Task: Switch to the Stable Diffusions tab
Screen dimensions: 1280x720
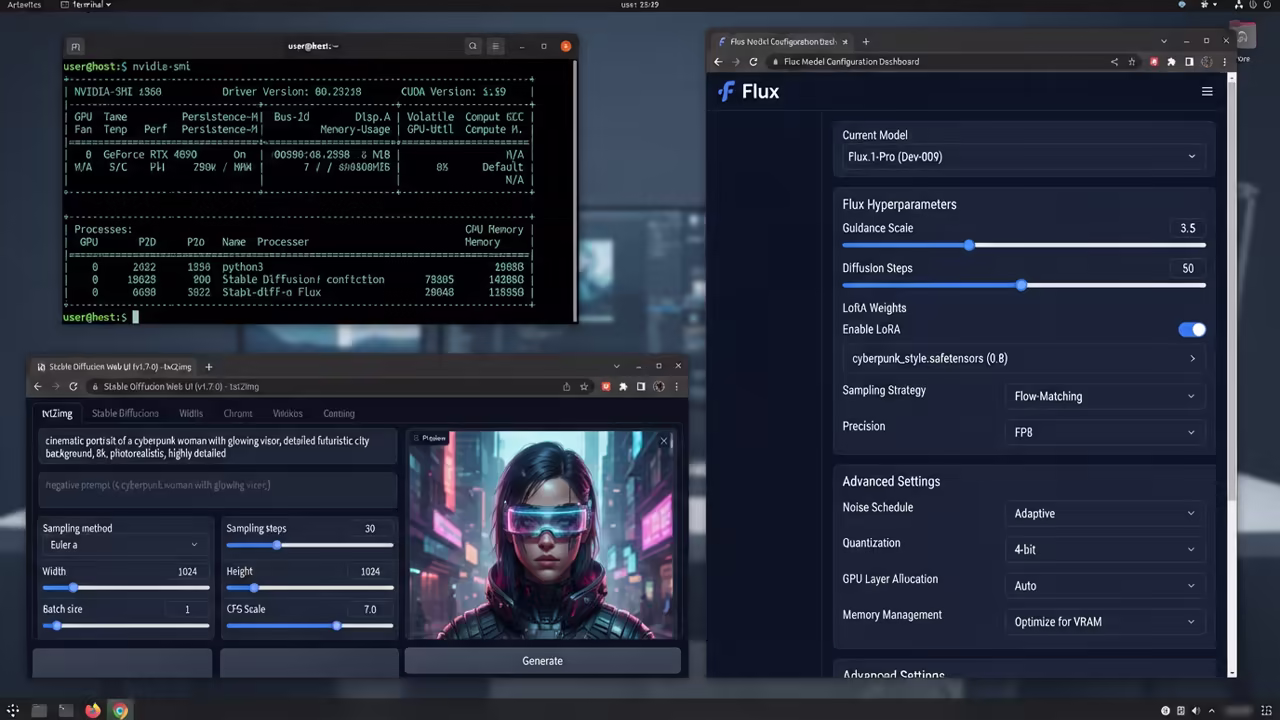Action: click(x=125, y=413)
